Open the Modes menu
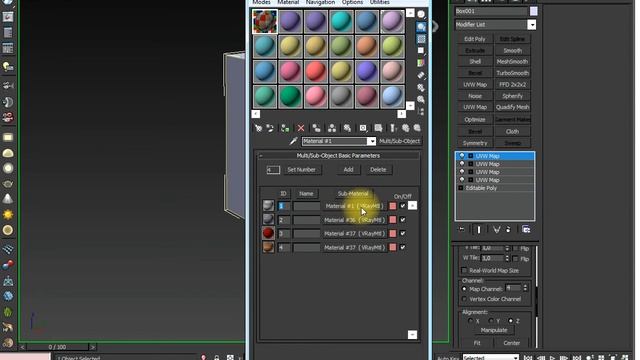The height and width of the screenshot is (360, 640). pos(261,2)
